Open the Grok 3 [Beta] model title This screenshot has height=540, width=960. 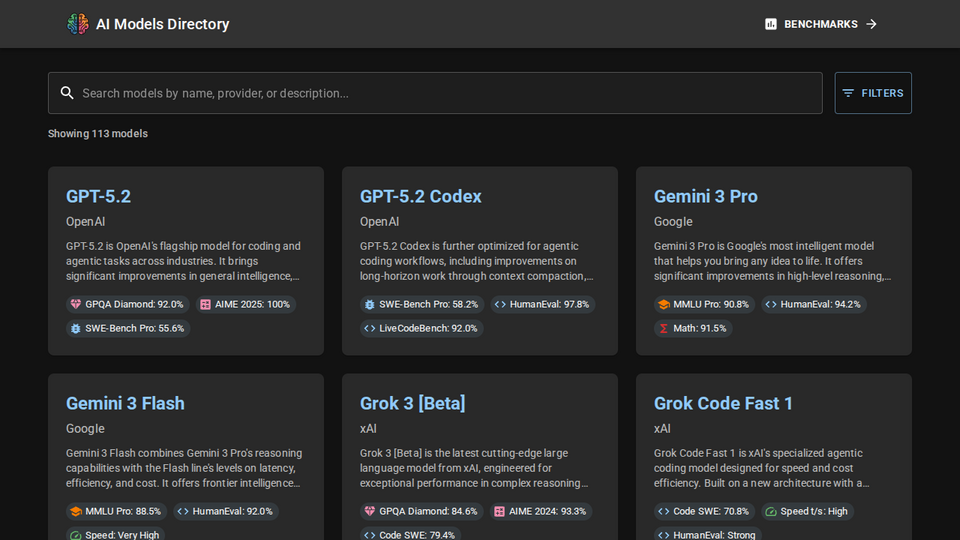[413, 403]
